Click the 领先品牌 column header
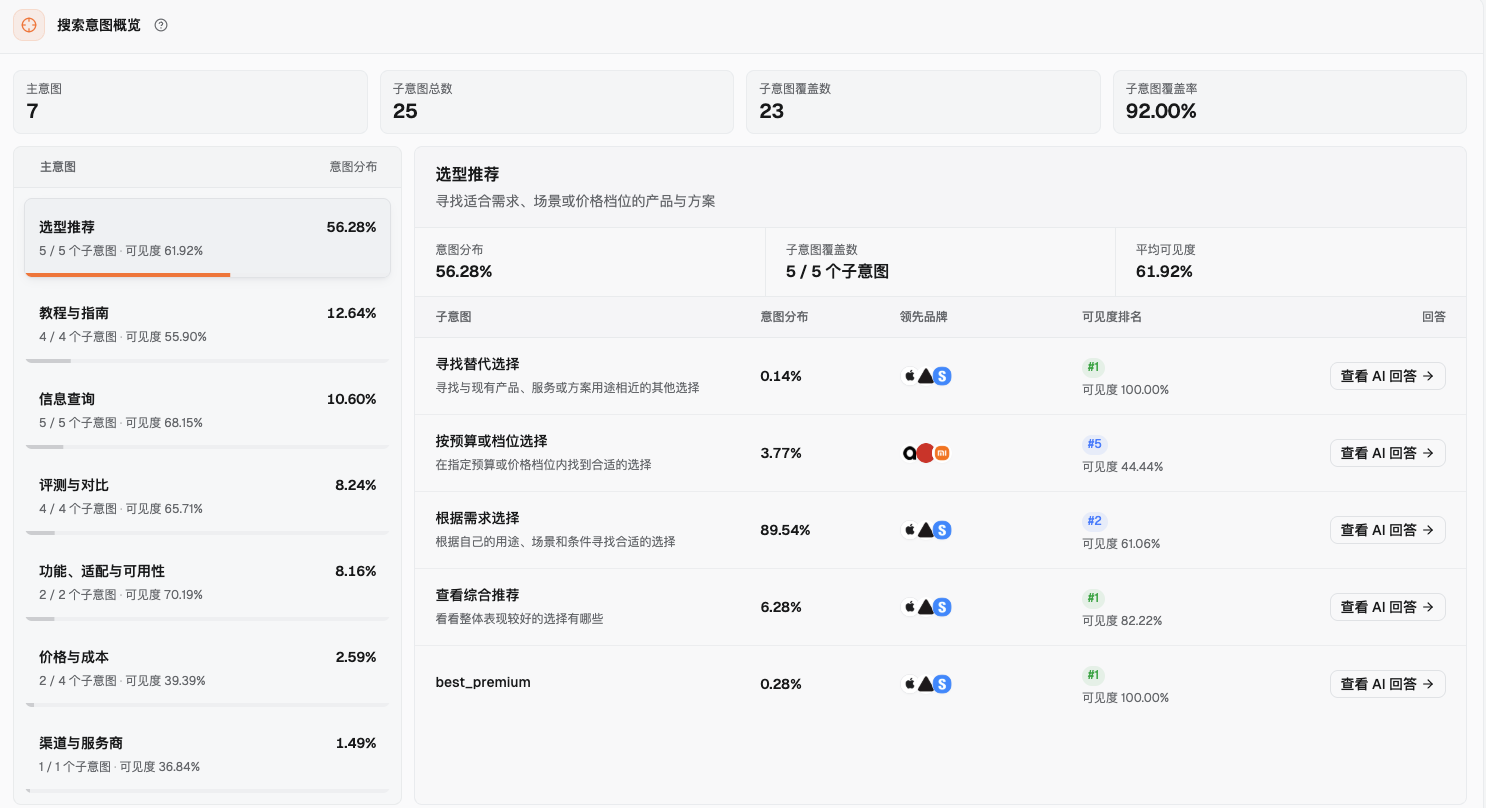The image size is (1486, 808). [924, 317]
